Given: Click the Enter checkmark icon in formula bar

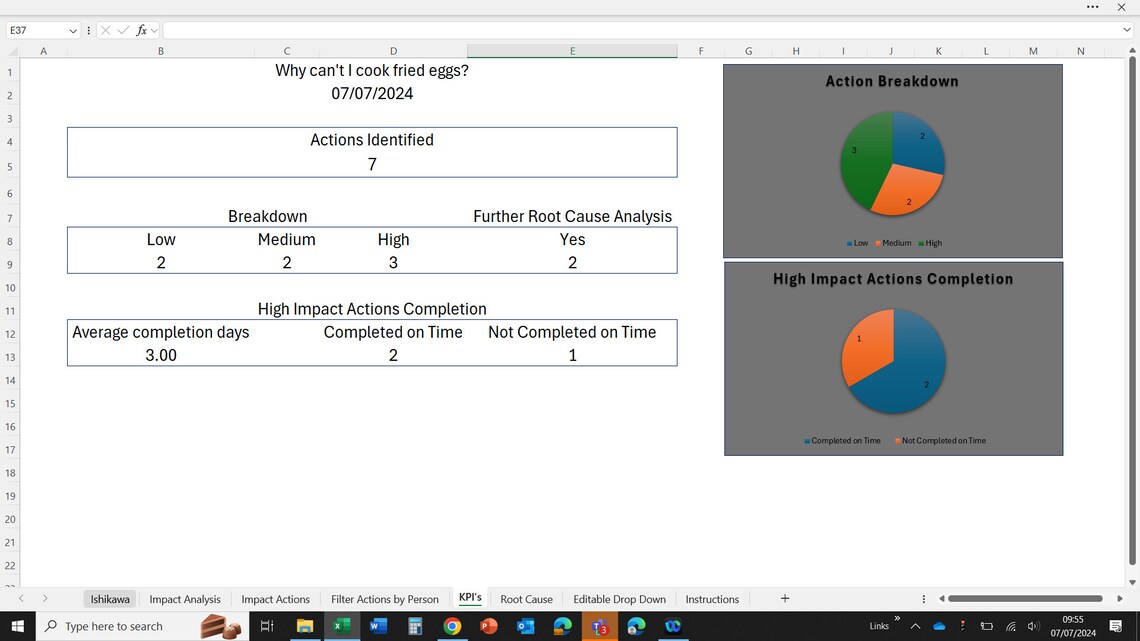Looking at the screenshot, I should click(x=122, y=30).
